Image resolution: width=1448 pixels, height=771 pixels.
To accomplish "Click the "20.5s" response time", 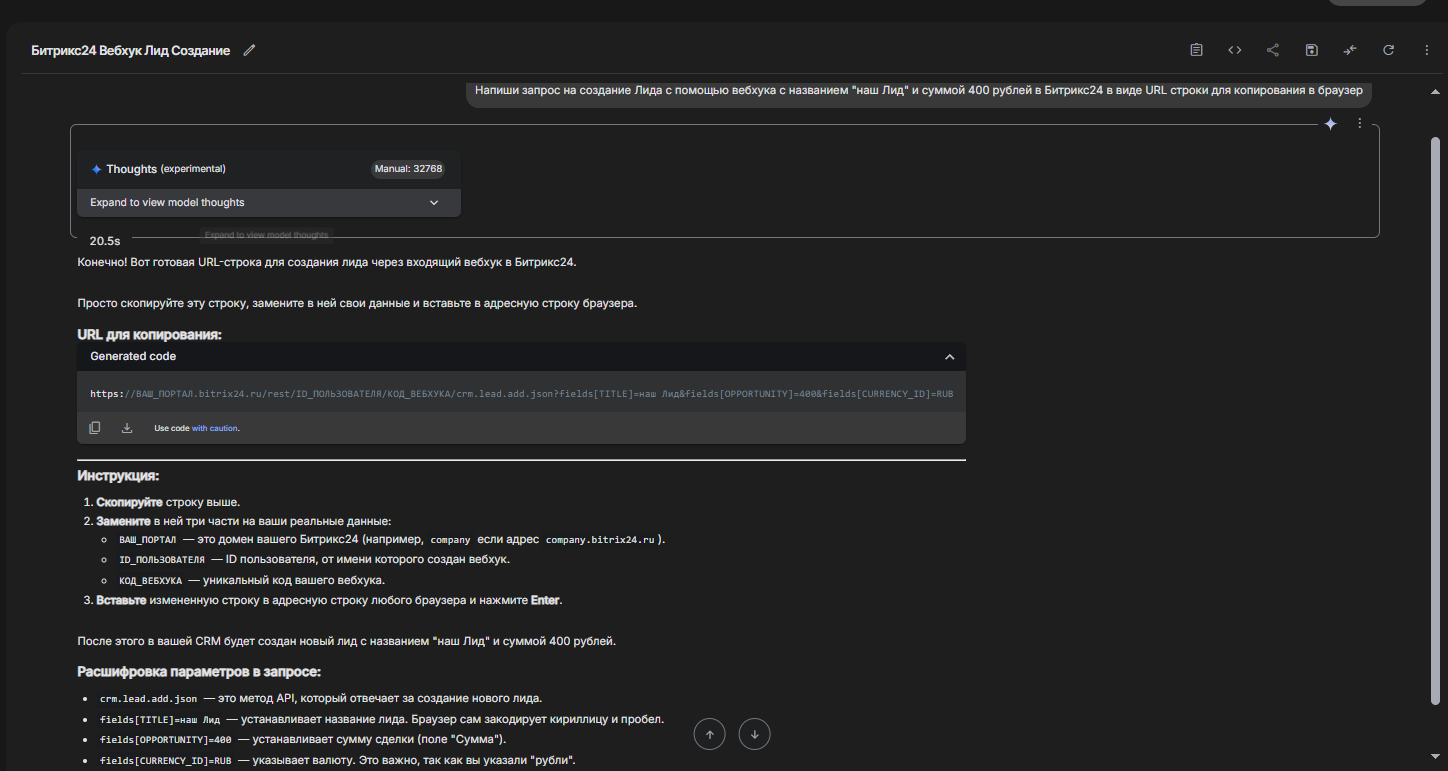I will (105, 241).
